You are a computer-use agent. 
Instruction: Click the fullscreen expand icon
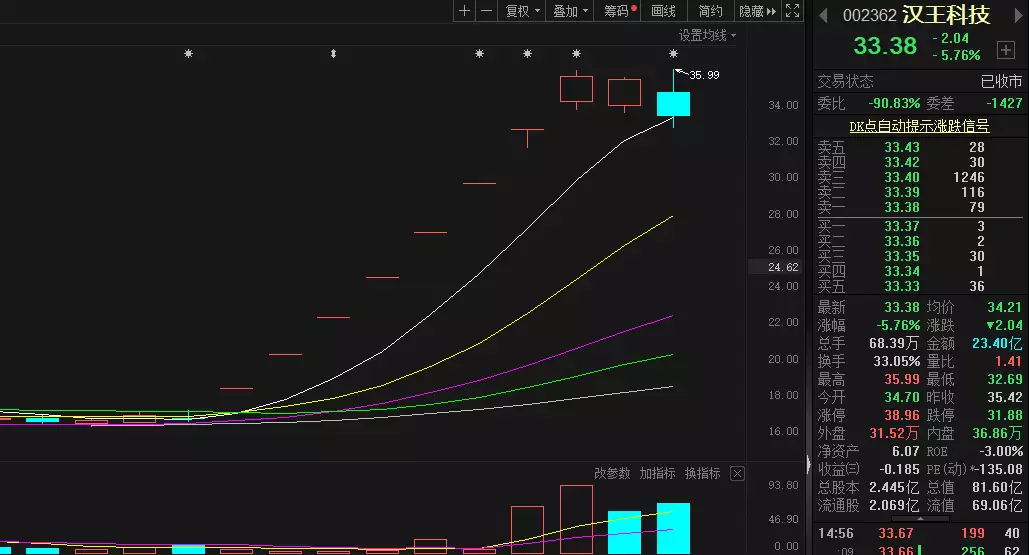pos(792,11)
